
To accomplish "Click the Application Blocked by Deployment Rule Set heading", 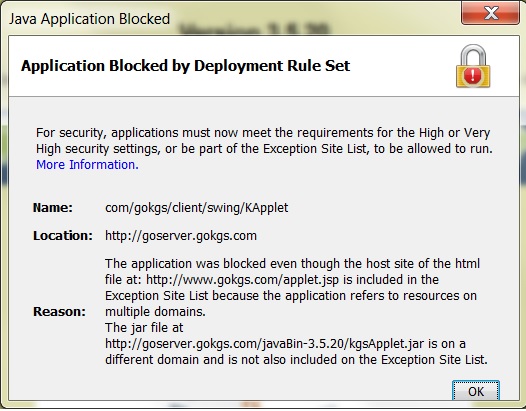I will point(186,66).
